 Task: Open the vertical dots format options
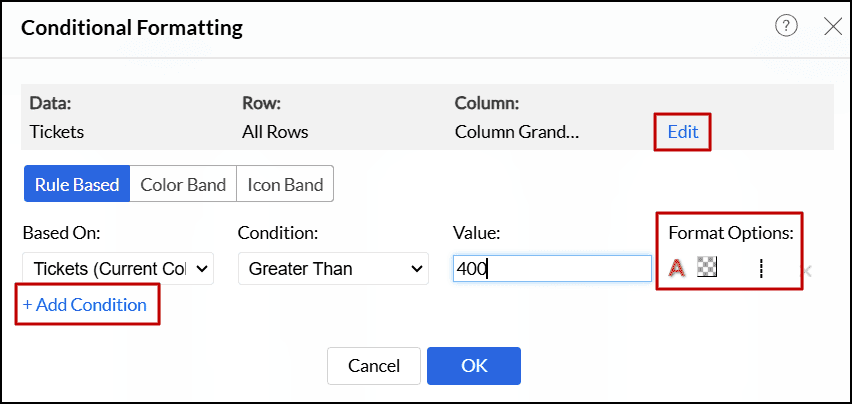click(760, 268)
